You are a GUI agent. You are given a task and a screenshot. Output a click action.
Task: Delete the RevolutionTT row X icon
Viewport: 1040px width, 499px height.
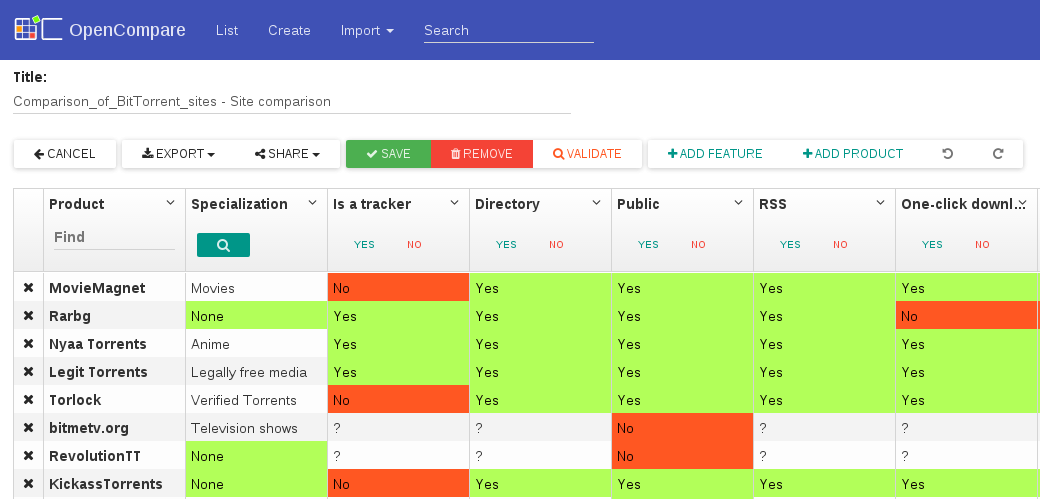[x=29, y=456]
